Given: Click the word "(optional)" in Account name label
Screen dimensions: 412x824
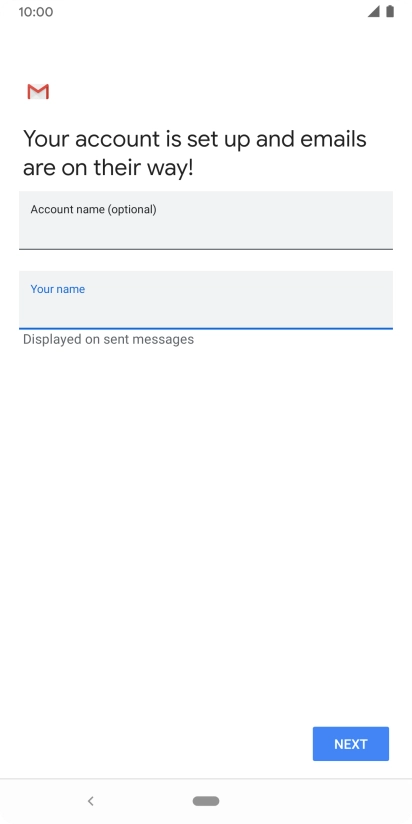Looking at the screenshot, I should (x=132, y=210).
